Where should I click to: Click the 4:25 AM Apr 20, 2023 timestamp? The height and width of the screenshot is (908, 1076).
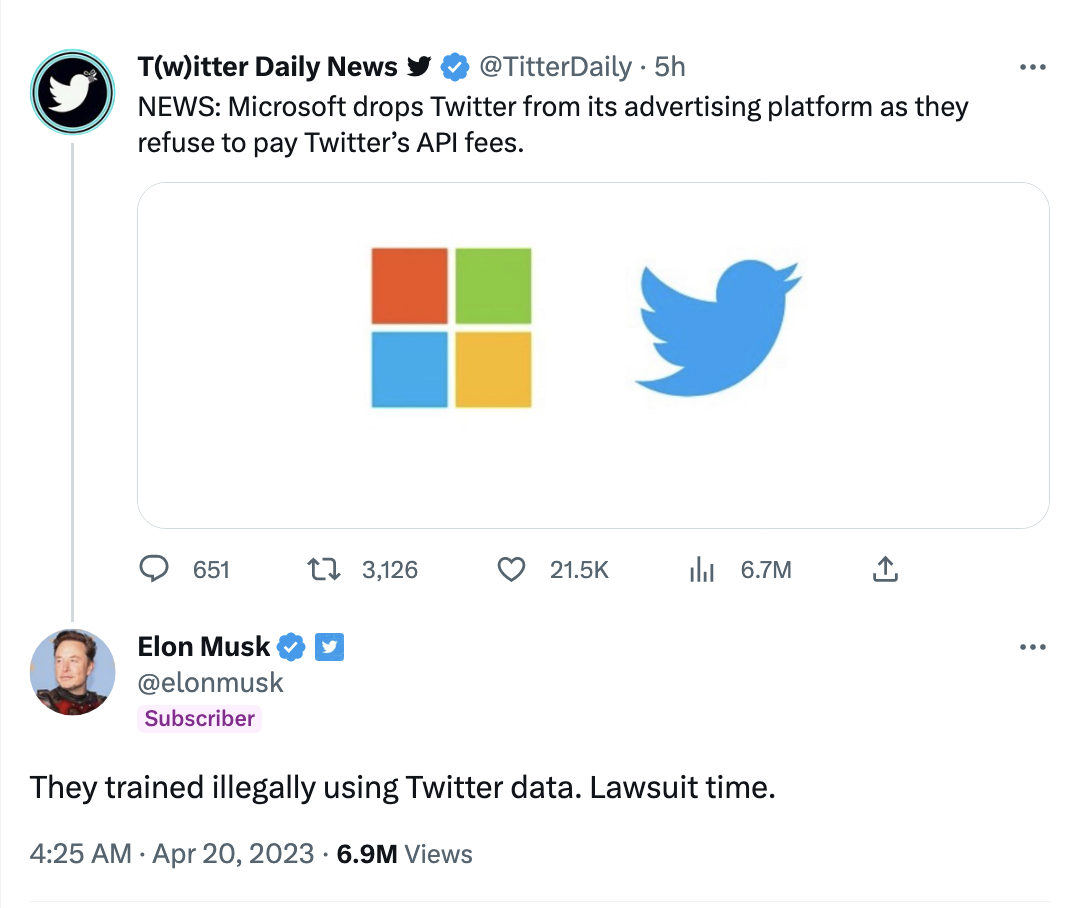click(x=172, y=854)
